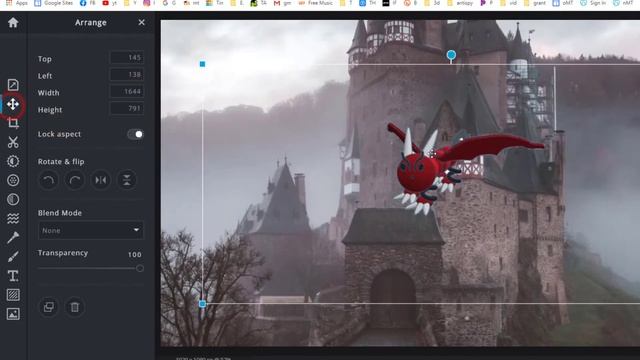This screenshot has width=640, height=360.
Task: Open the Filter half-circle tool
Action: [x=13, y=199]
